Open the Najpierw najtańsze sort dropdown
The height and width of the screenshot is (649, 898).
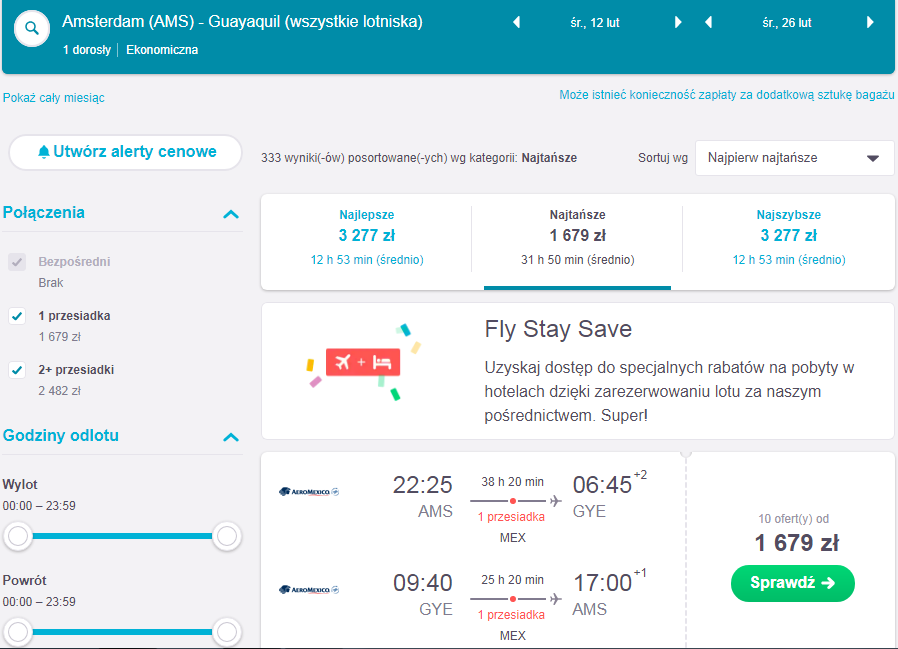(794, 158)
